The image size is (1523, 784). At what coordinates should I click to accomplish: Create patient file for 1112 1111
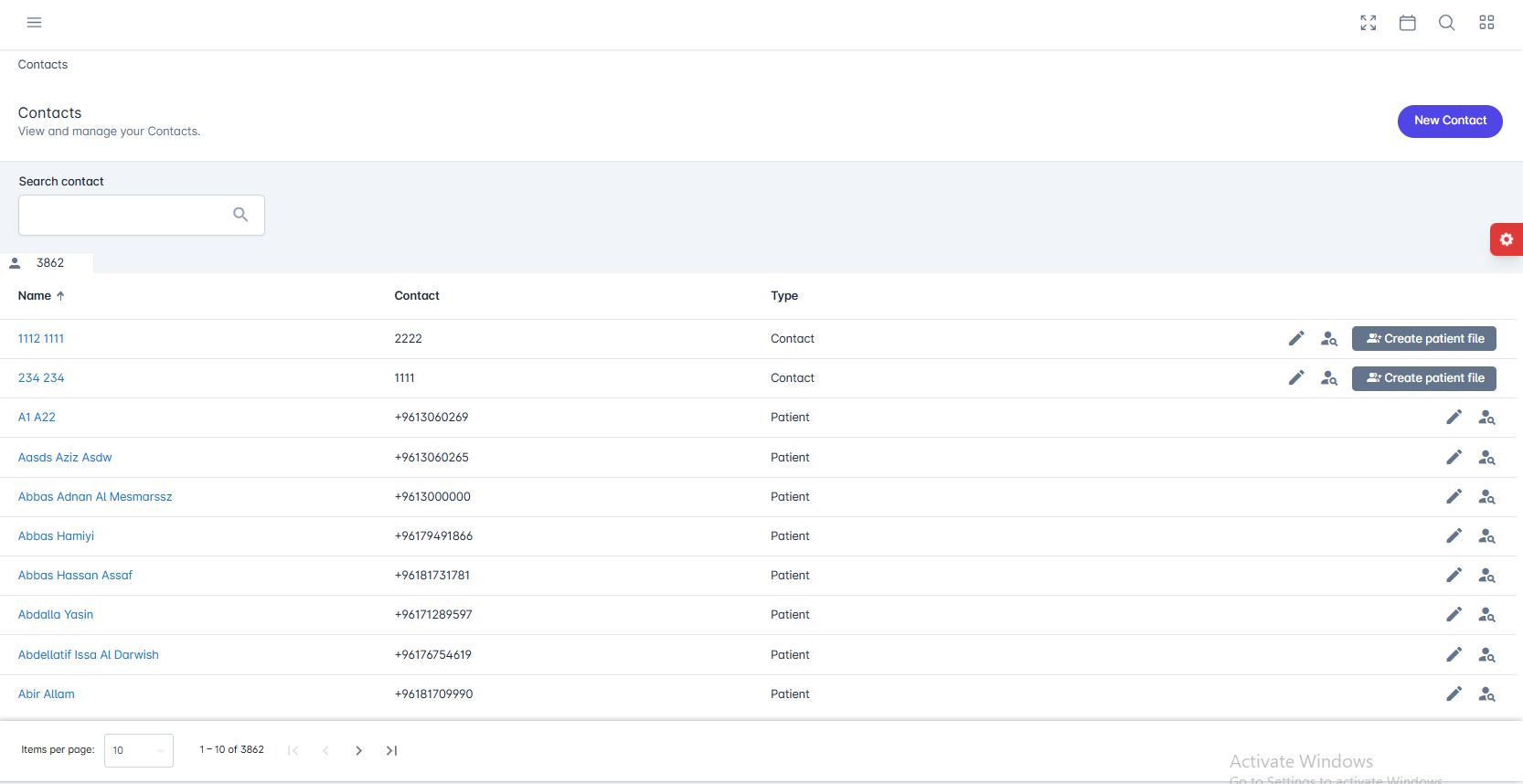pyautogui.click(x=1424, y=339)
